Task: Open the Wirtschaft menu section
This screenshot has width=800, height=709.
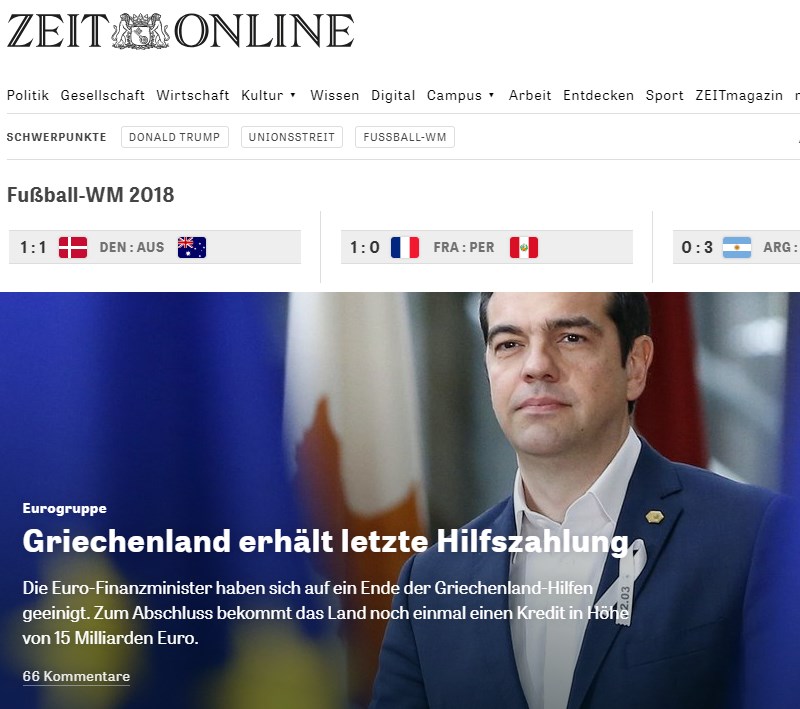Action: pyautogui.click(x=193, y=95)
